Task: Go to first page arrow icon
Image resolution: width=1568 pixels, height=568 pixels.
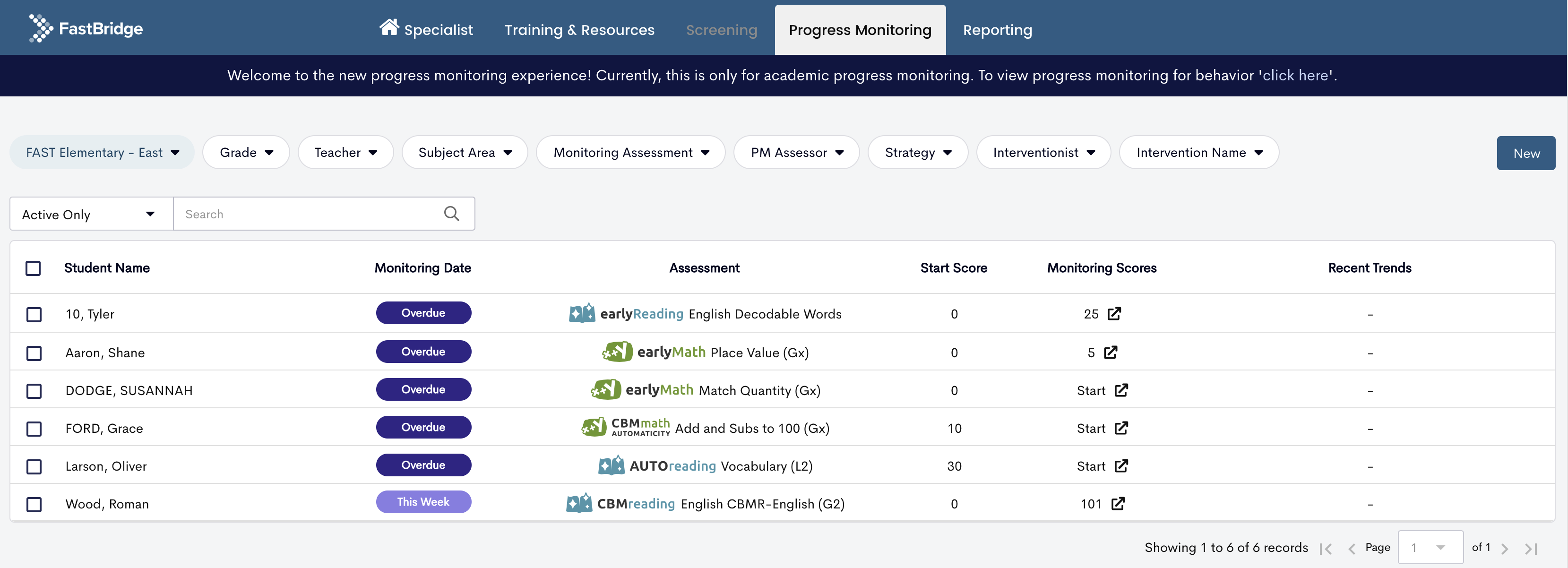Action: 1326,549
